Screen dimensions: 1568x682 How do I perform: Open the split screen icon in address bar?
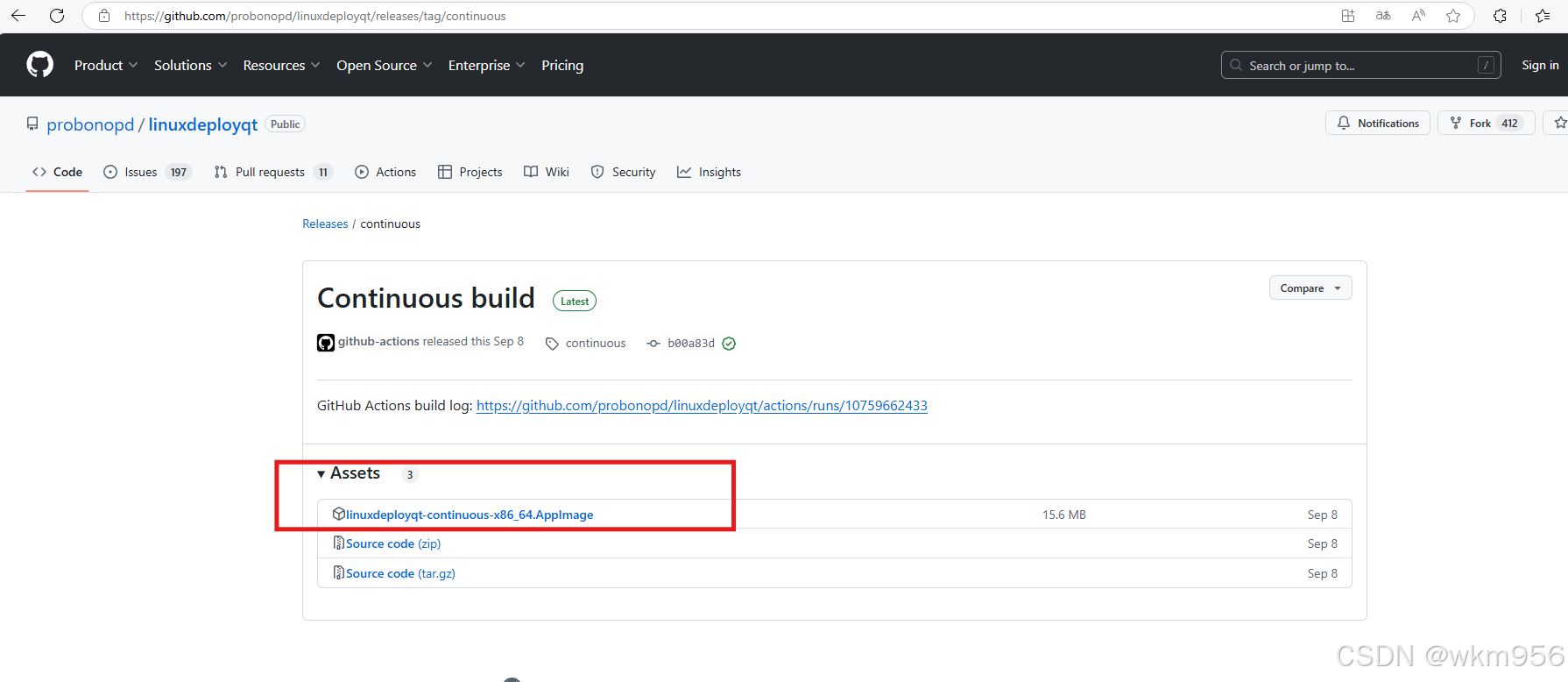point(1348,16)
